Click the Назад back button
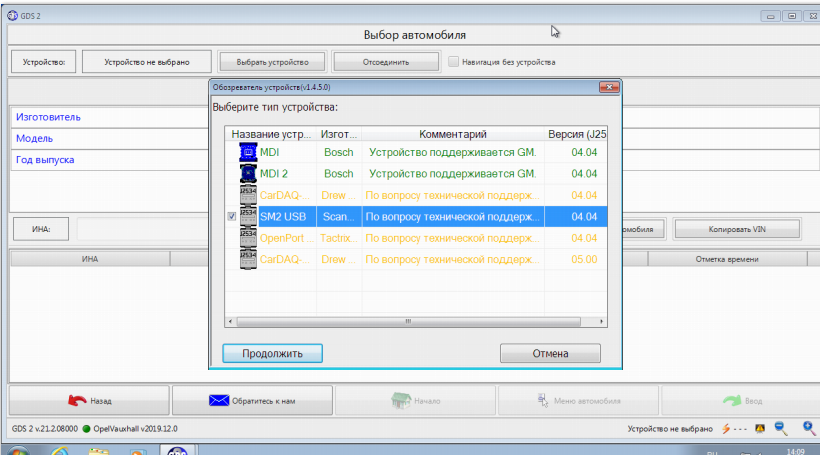The height and width of the screenshot is (460, 820). (x=89, y=401)
